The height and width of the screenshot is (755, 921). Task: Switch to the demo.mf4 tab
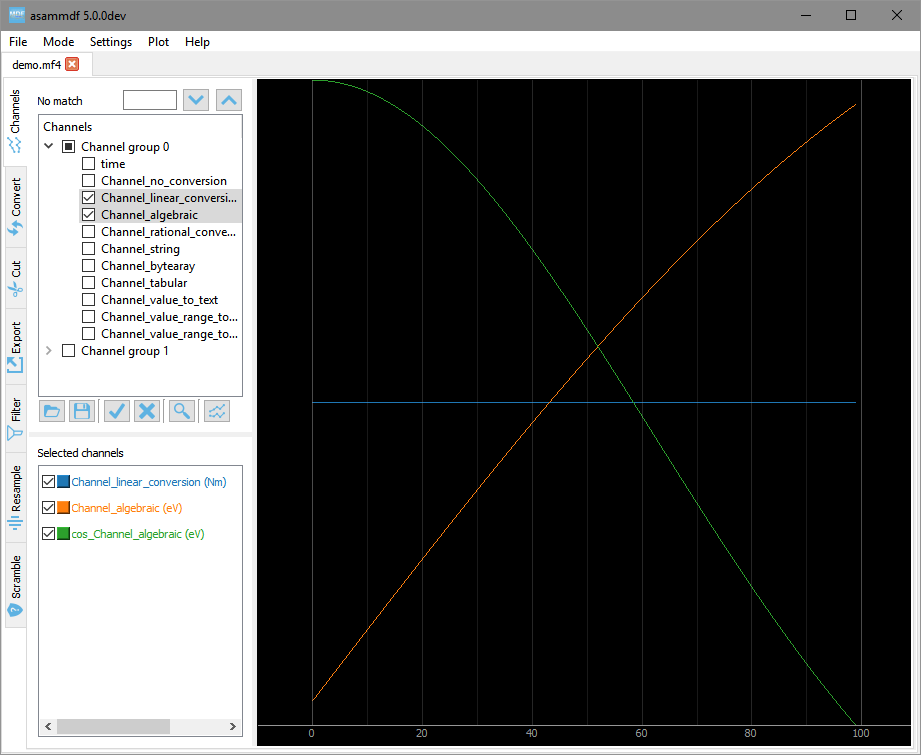(38, 62)
